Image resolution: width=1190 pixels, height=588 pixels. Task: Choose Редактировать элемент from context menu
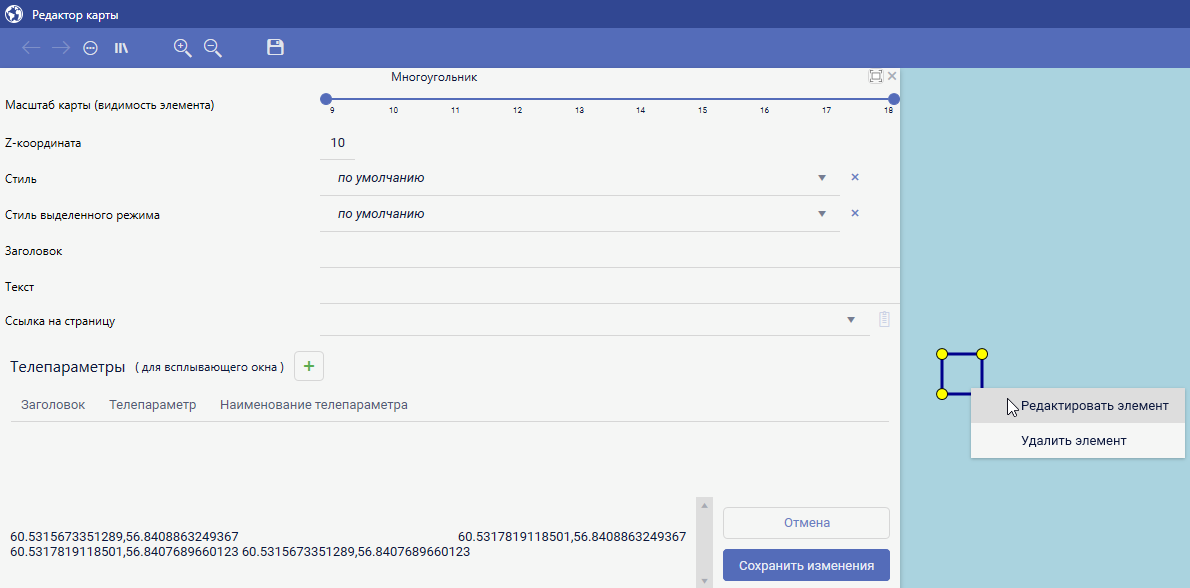pos(1093,406)
